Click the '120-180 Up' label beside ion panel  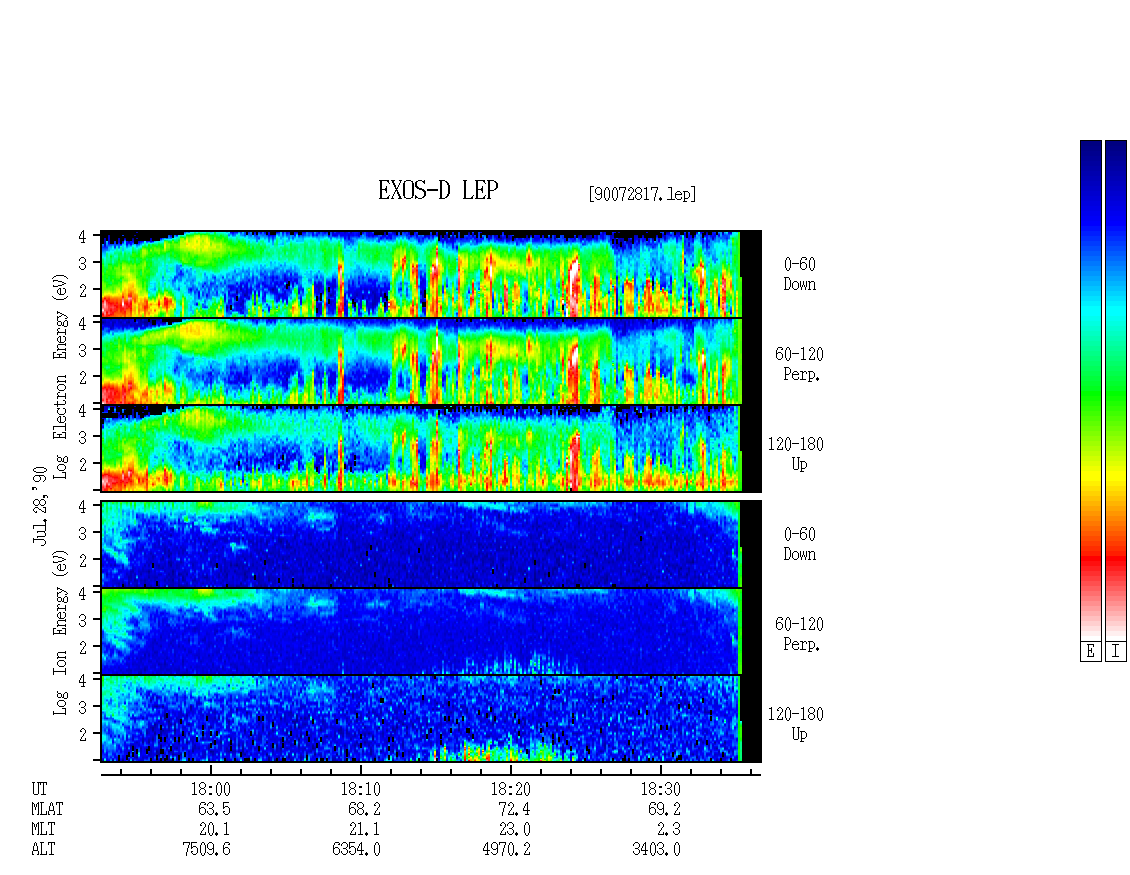pos(796,724)
